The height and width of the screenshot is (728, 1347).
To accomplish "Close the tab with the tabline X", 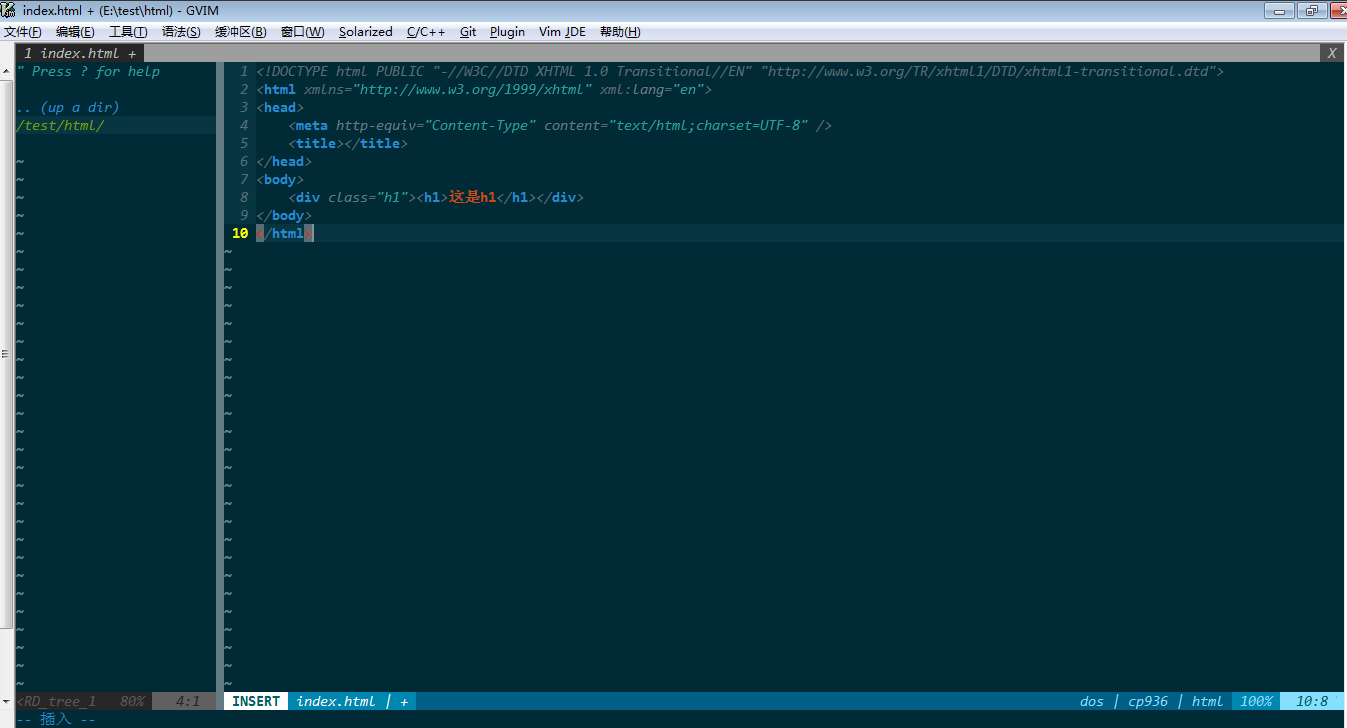I will pos(1332,53).
